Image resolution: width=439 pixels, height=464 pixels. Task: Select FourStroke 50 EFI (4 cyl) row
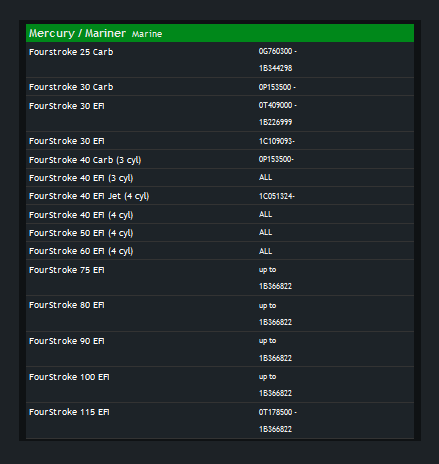pos(220,233)
